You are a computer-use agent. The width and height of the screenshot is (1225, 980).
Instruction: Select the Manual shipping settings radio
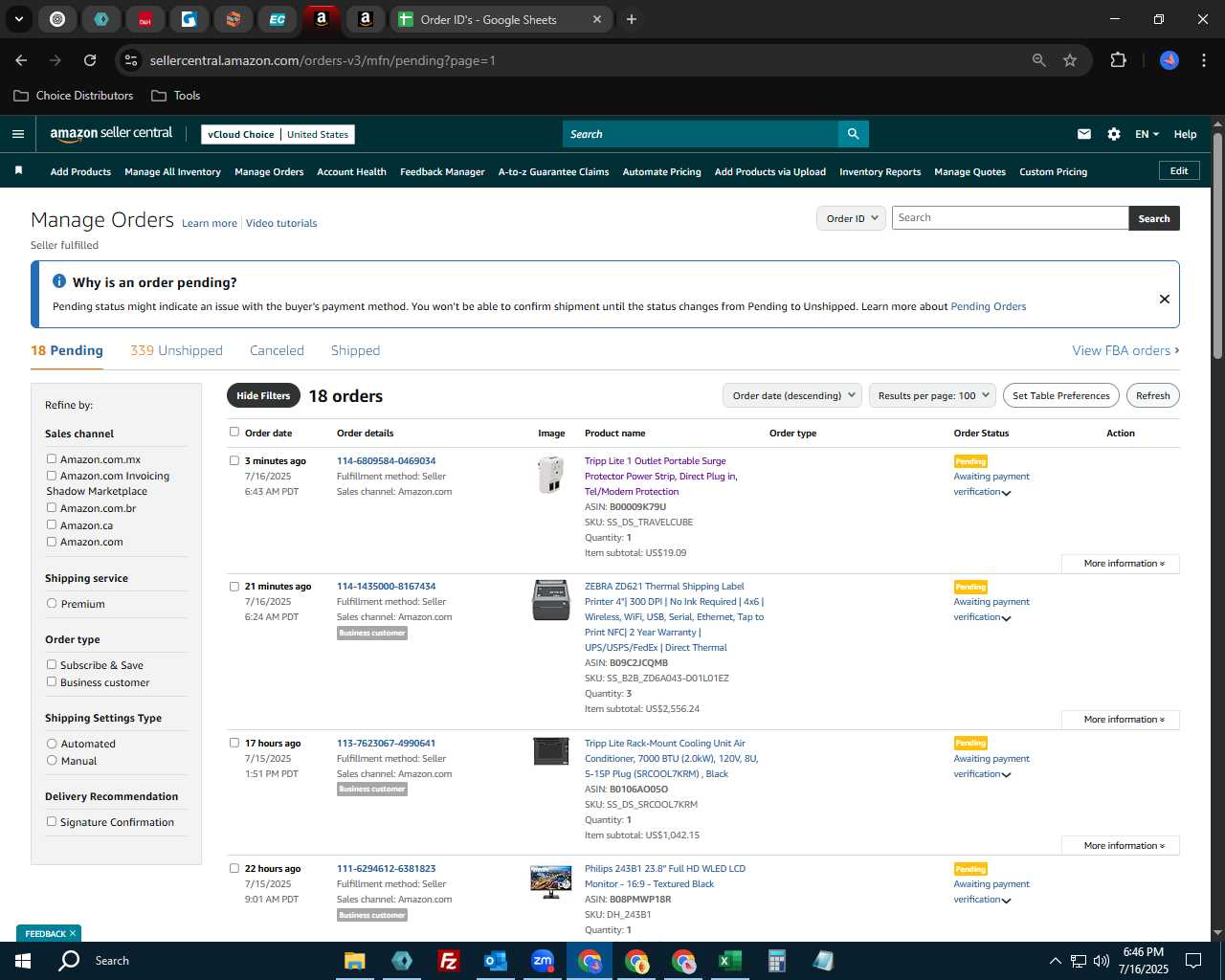pos(52,760)
